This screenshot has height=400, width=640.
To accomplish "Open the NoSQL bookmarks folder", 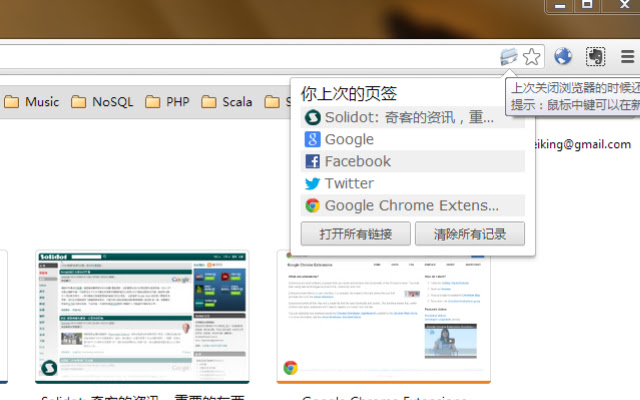I will tap(102, 102).
